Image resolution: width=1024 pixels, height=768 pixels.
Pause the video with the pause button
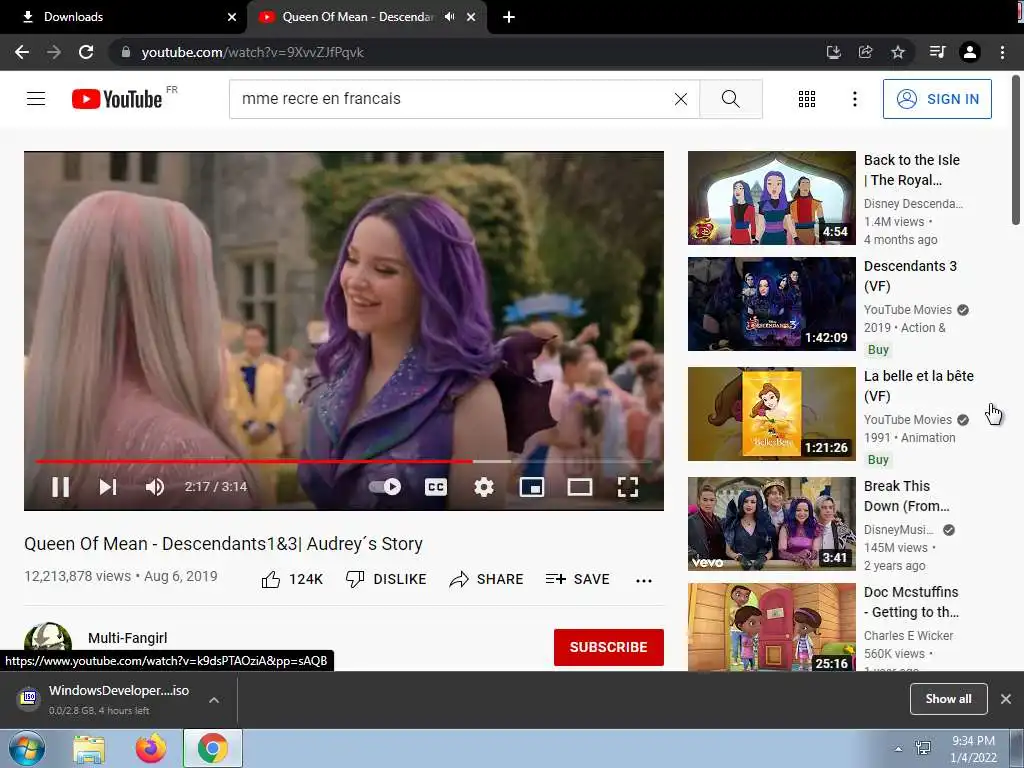[61, 487]
